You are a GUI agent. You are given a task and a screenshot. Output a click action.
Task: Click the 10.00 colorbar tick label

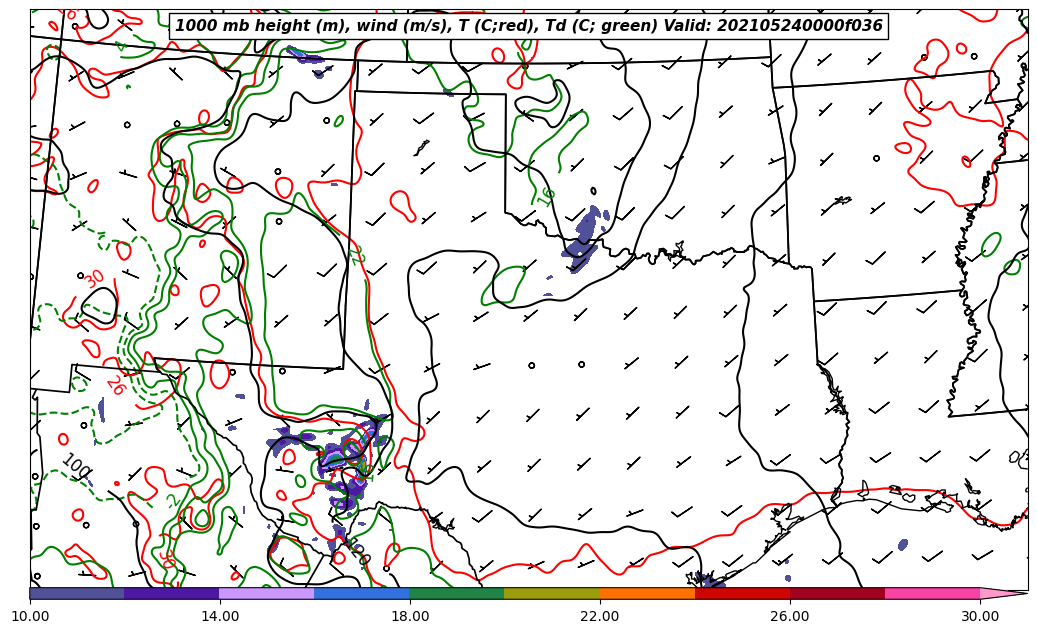(x=30, y=617)
